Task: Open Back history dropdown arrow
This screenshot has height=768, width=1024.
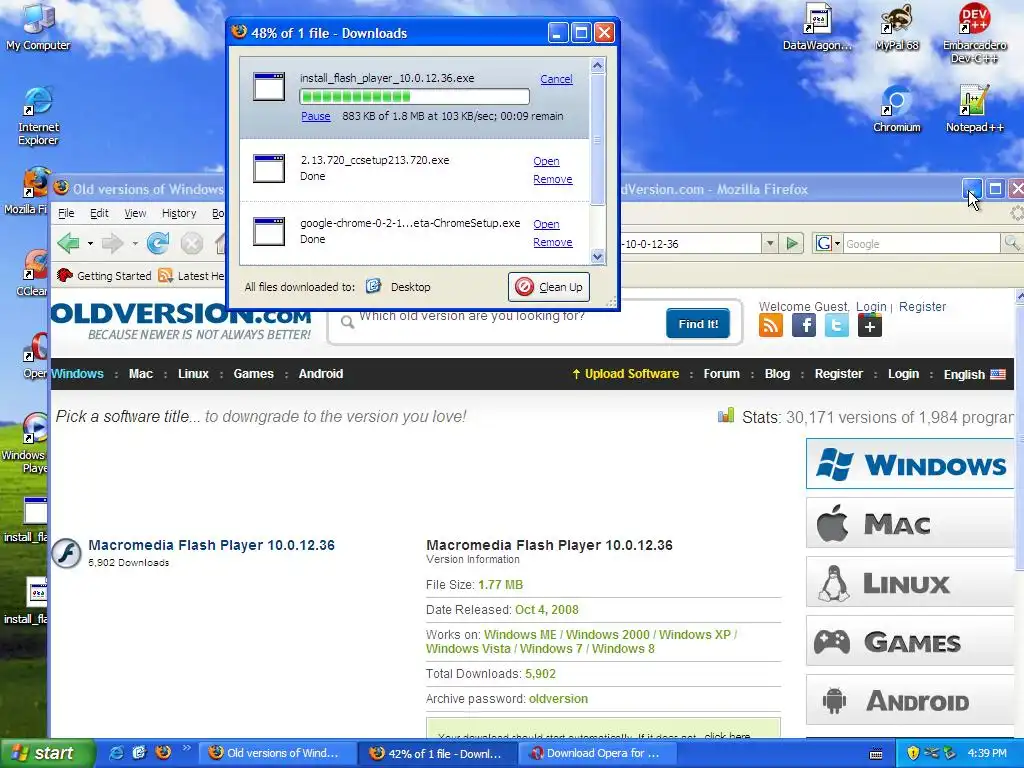Action: pos(90,244)
